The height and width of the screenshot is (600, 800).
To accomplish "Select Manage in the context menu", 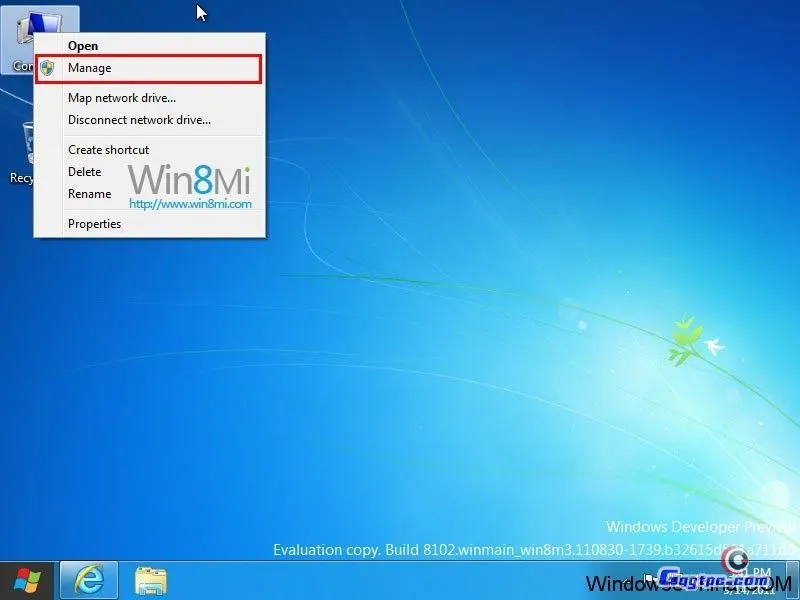I will [89, 68].
